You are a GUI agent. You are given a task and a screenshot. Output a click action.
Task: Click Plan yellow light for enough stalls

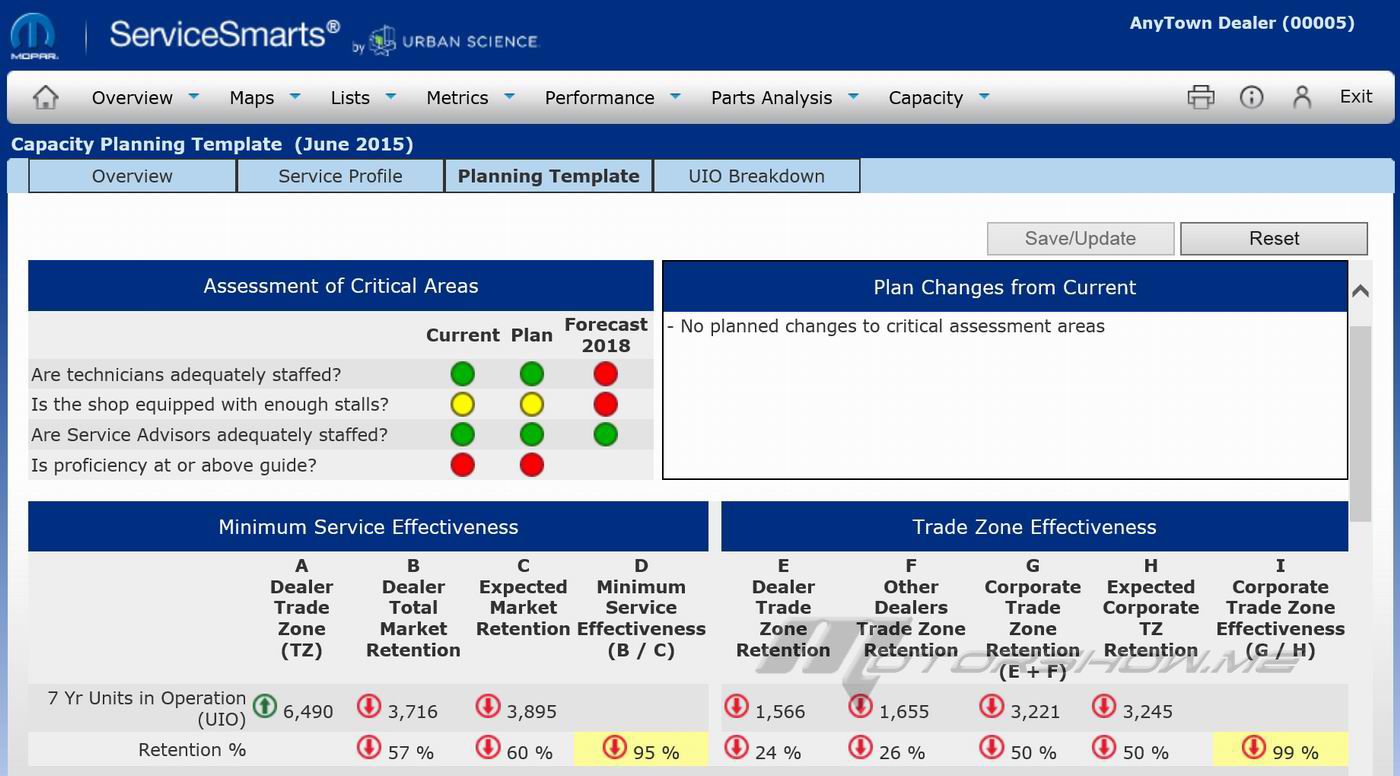pos(532,404)
